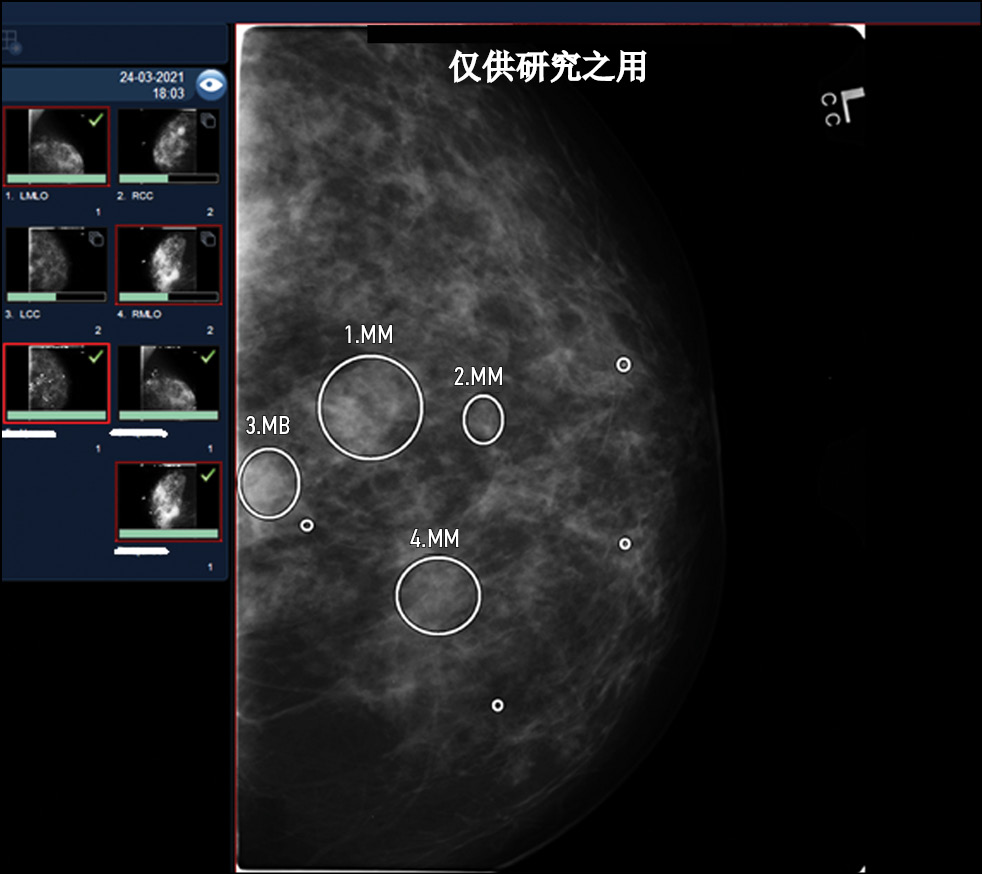
Task: Click the stack icon on RMLO thumbnail
Action: [208, 238]
